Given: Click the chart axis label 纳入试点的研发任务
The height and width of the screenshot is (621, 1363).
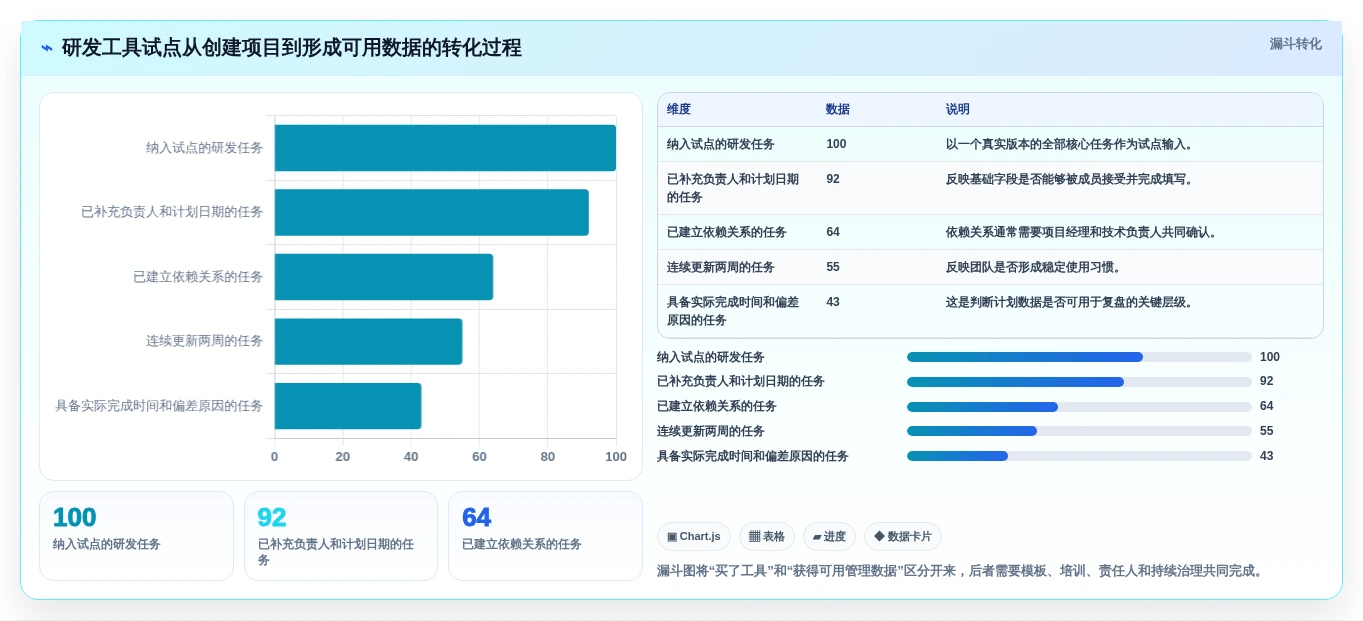Looking at the screenshot, I should [204, 148].
